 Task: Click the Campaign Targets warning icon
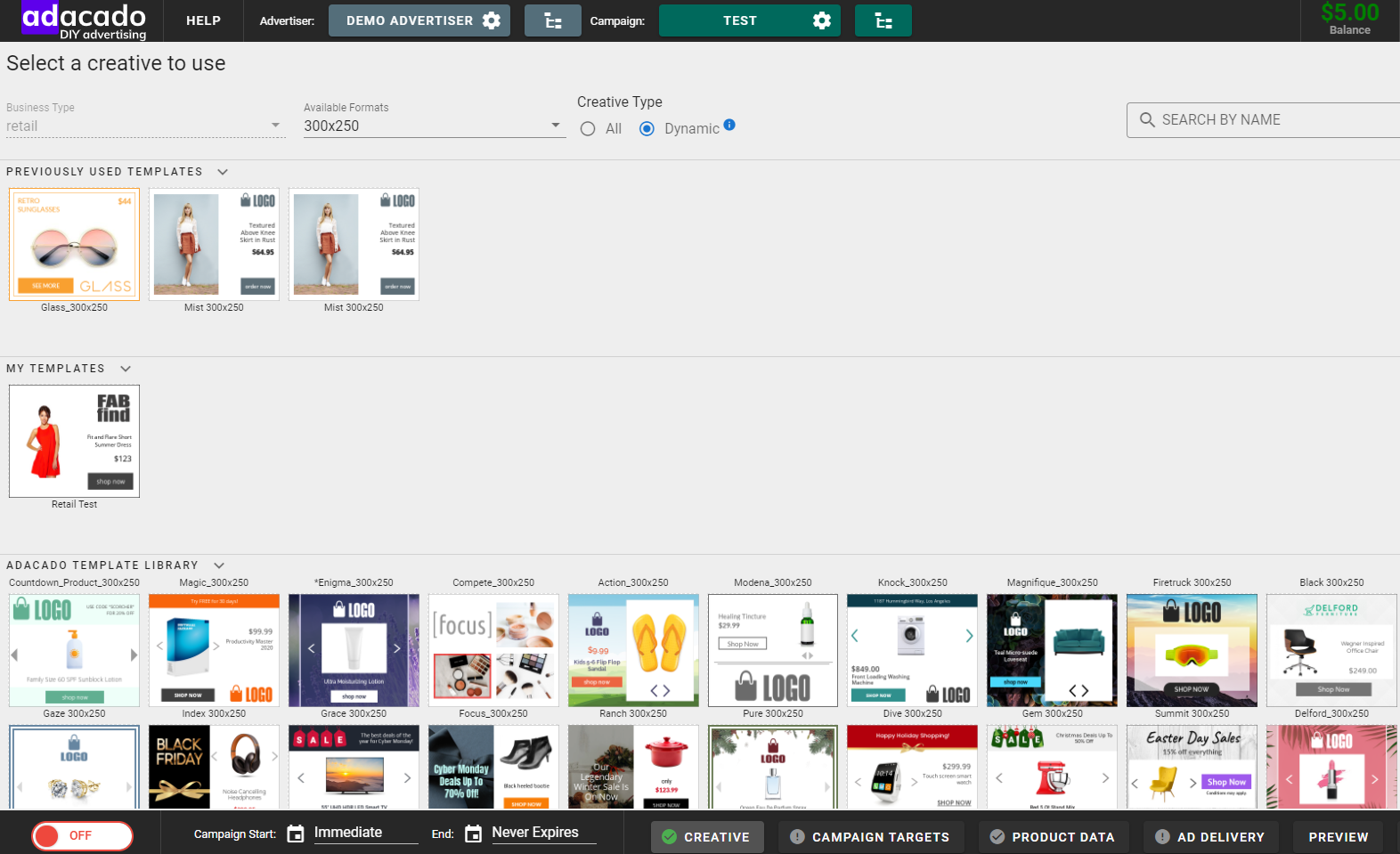[x=797, y=837]
